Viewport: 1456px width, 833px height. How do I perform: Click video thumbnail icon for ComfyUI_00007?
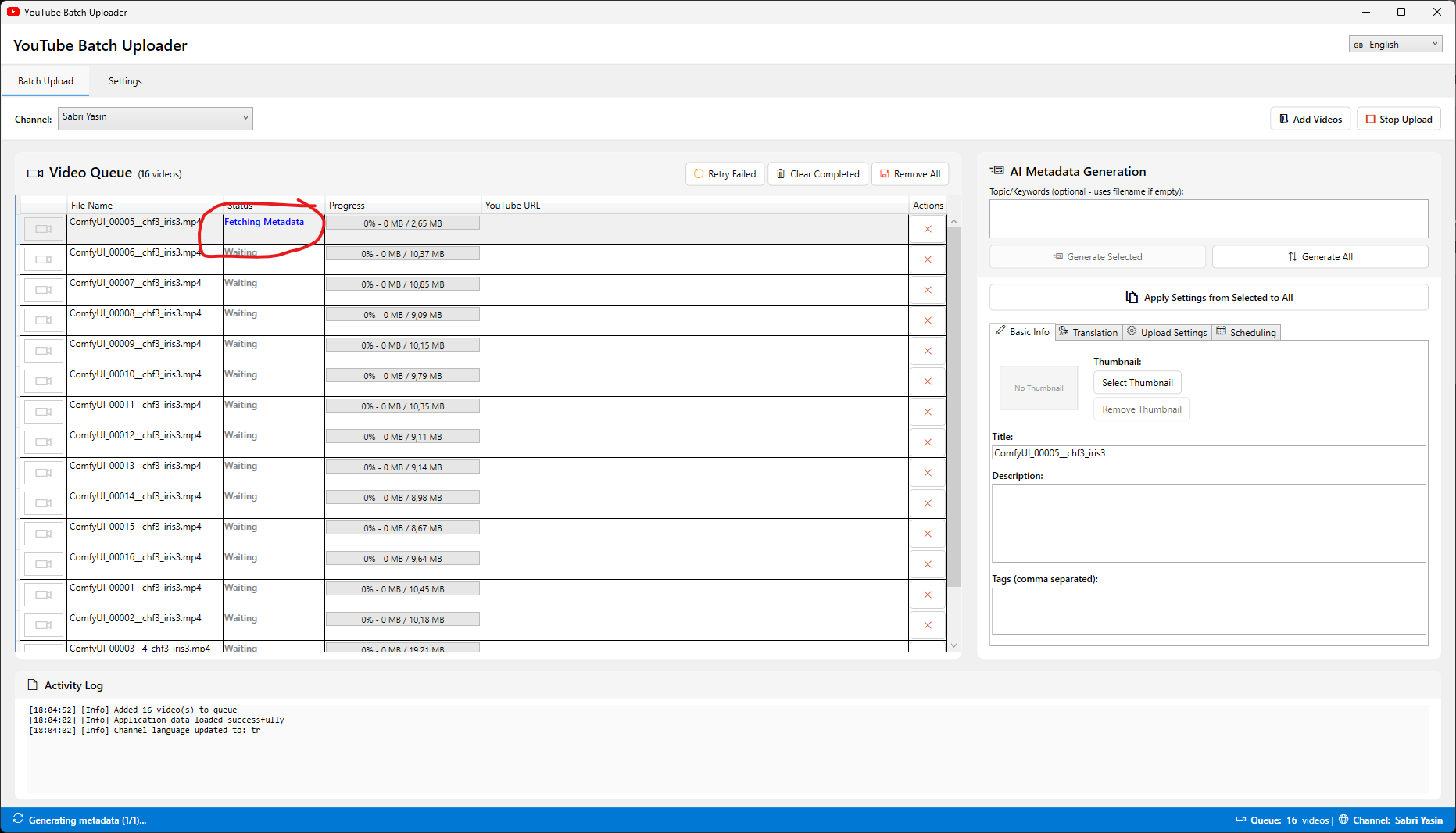click(43, 290)
